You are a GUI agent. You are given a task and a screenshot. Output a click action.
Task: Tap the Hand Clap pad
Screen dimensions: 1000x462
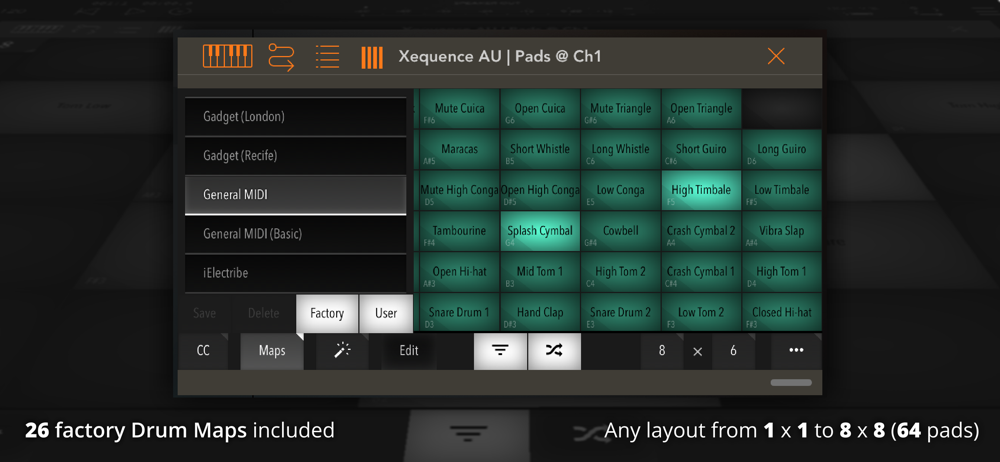[x=540, y=312]
